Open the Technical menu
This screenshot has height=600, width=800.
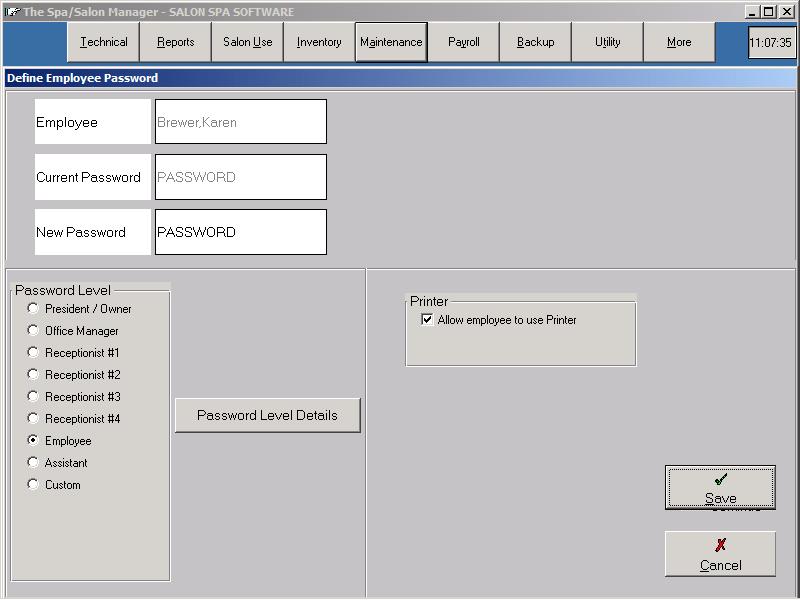coord(104,42)
